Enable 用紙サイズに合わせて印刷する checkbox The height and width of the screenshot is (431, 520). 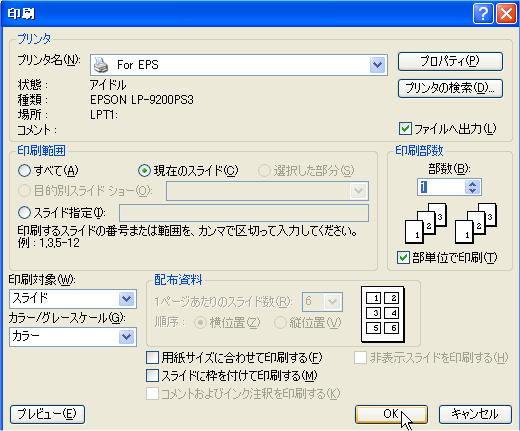(152, 358)
